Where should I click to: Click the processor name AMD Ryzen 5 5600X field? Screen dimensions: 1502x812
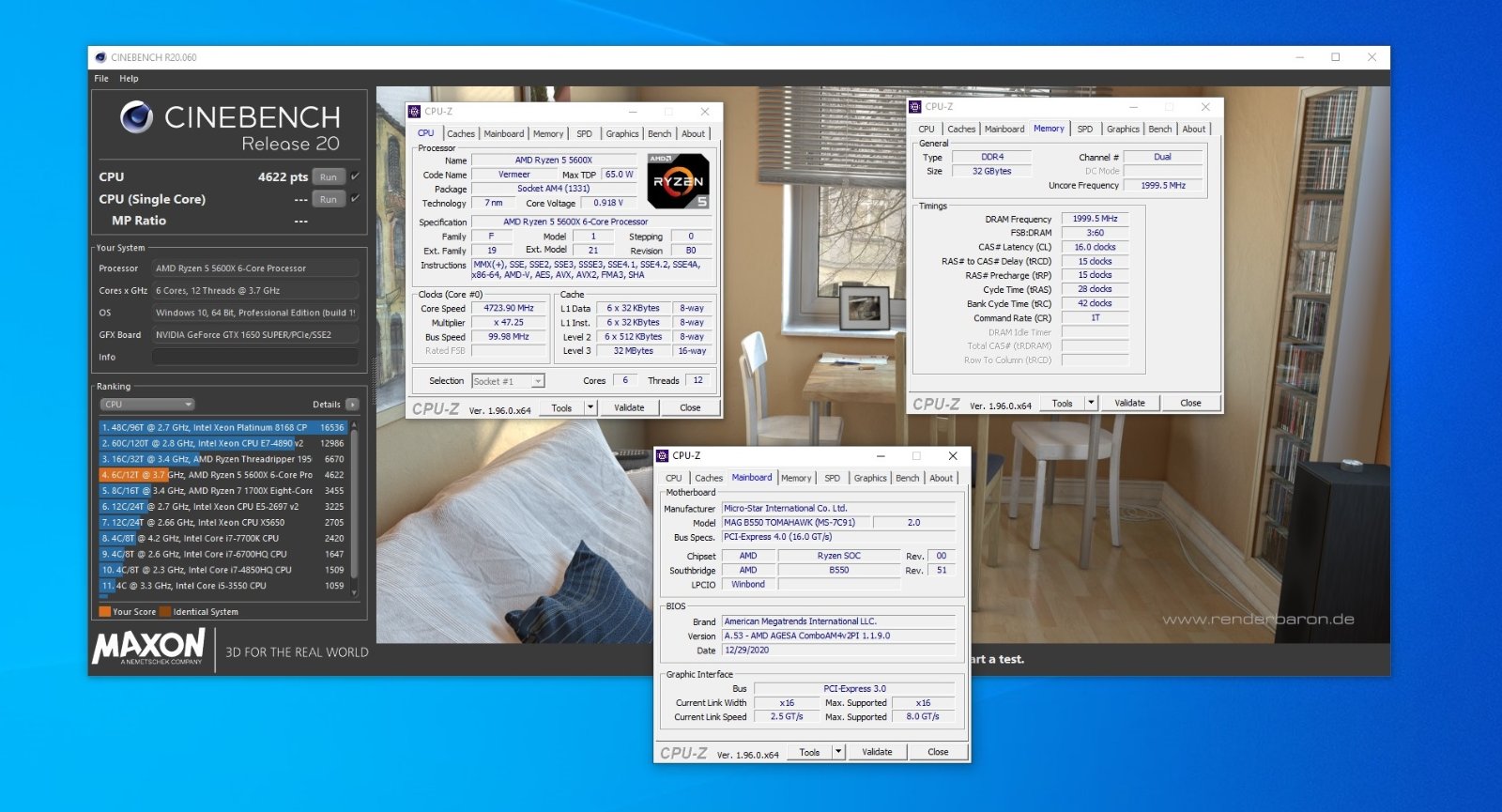(x=554, y=161)
